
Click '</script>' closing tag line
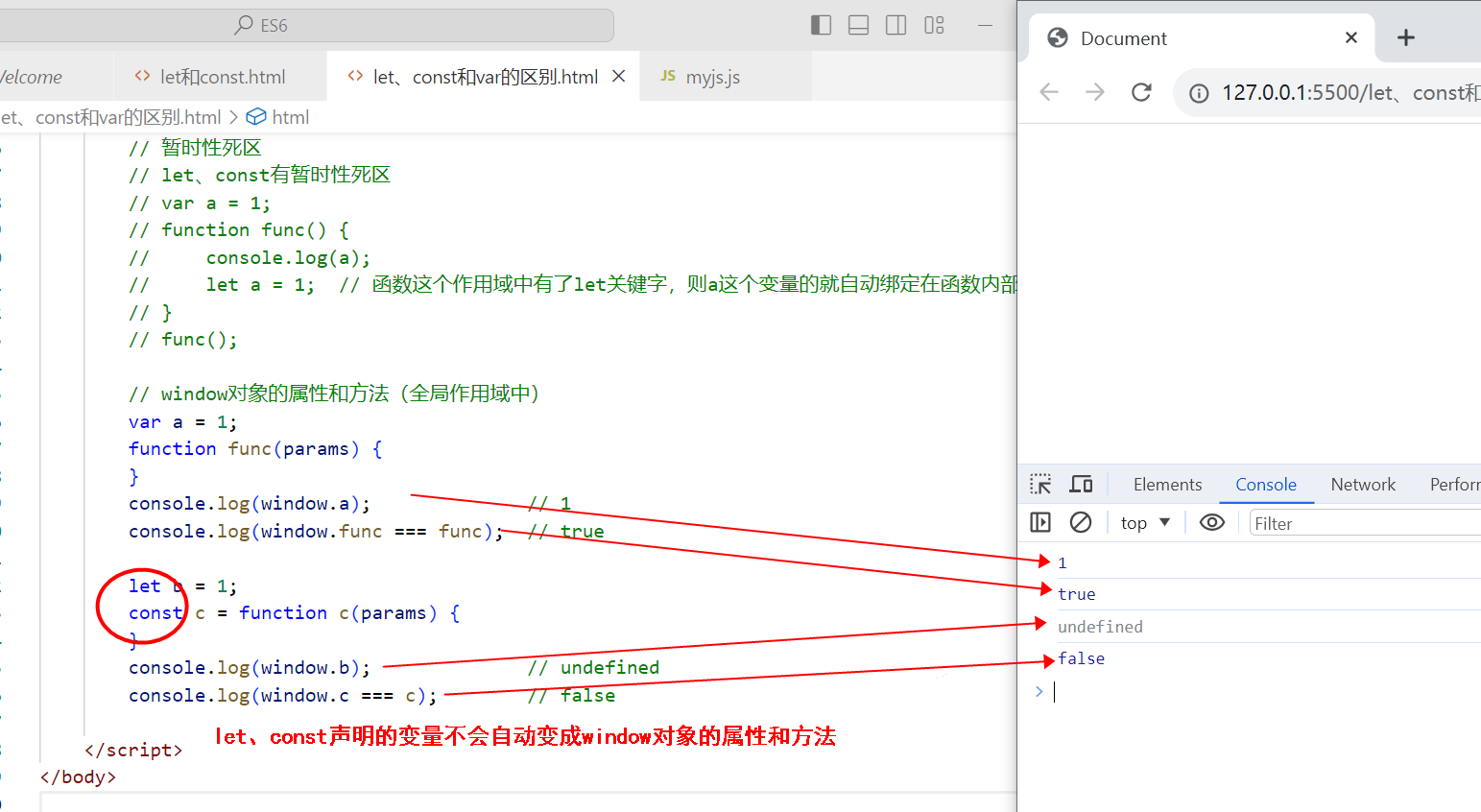click(133, 750)
